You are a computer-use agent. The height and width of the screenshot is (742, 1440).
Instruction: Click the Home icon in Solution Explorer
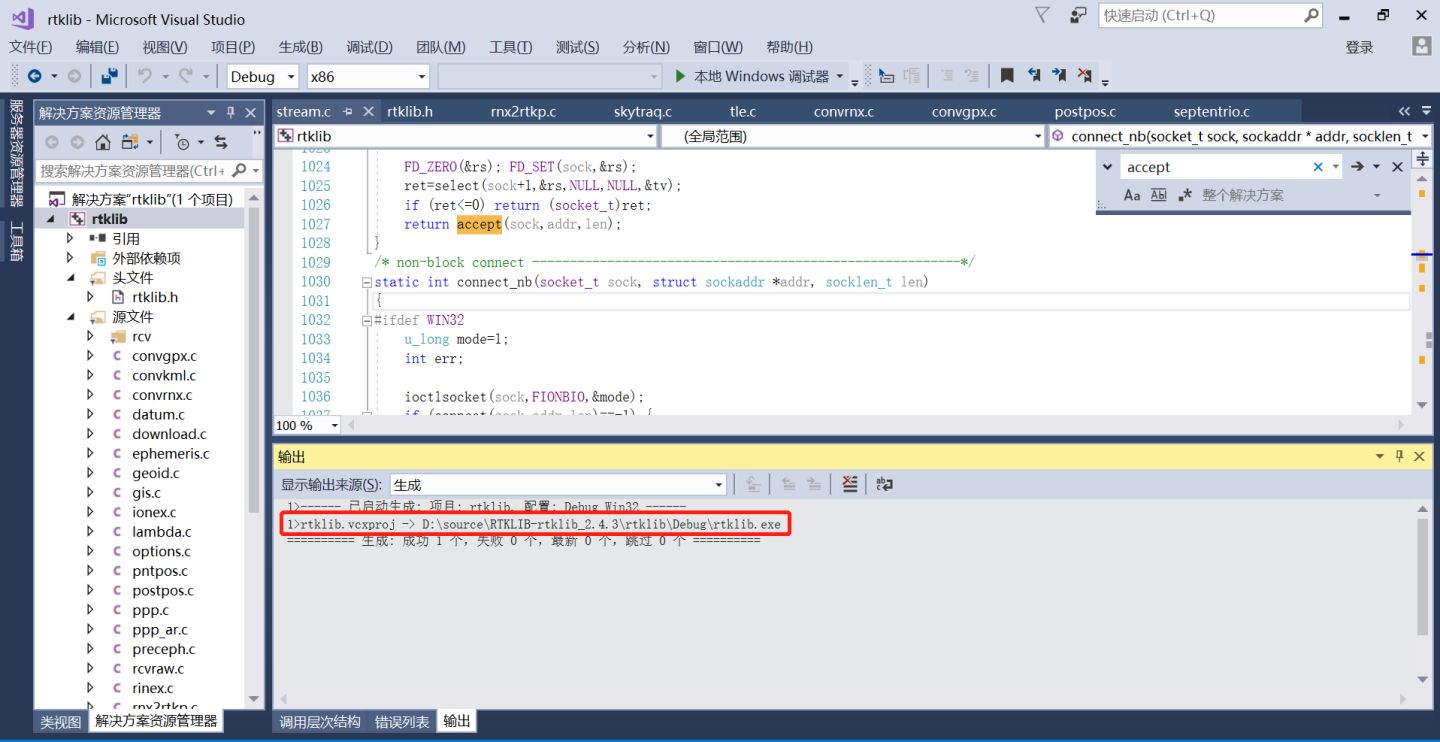103,142
